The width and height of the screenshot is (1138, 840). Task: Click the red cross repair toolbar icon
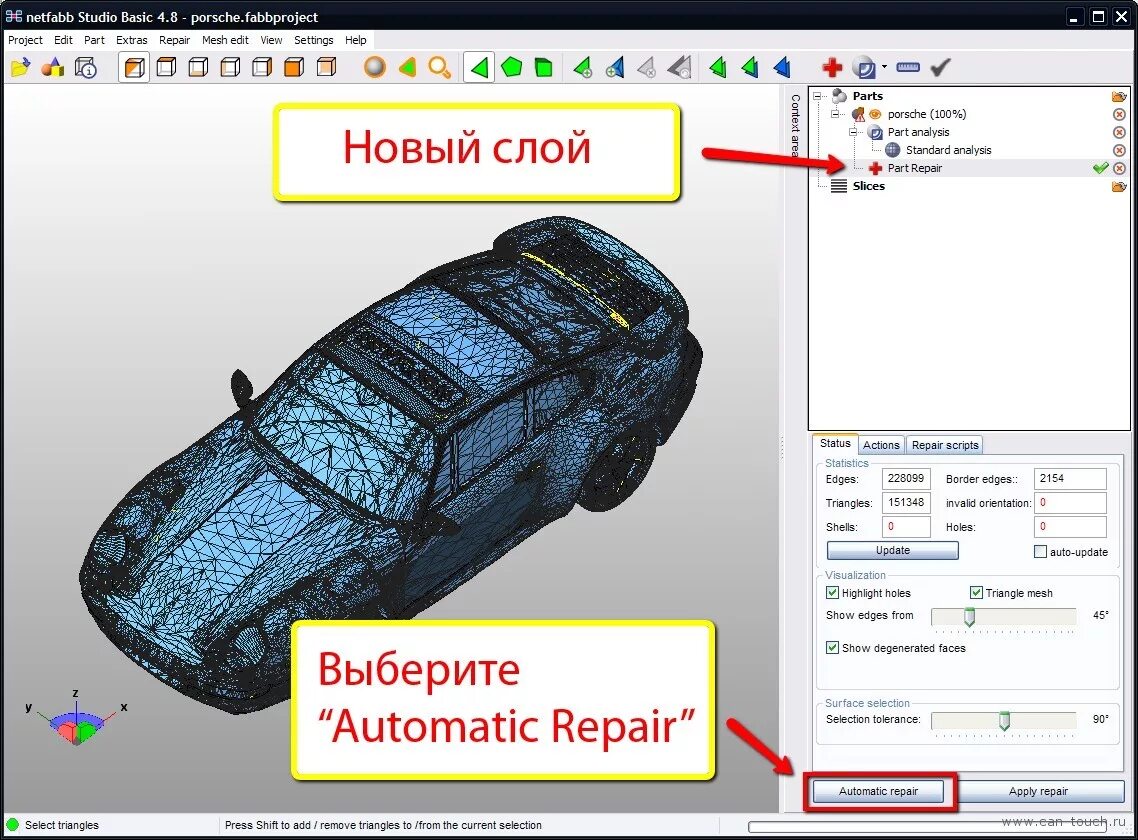(832, 68)
